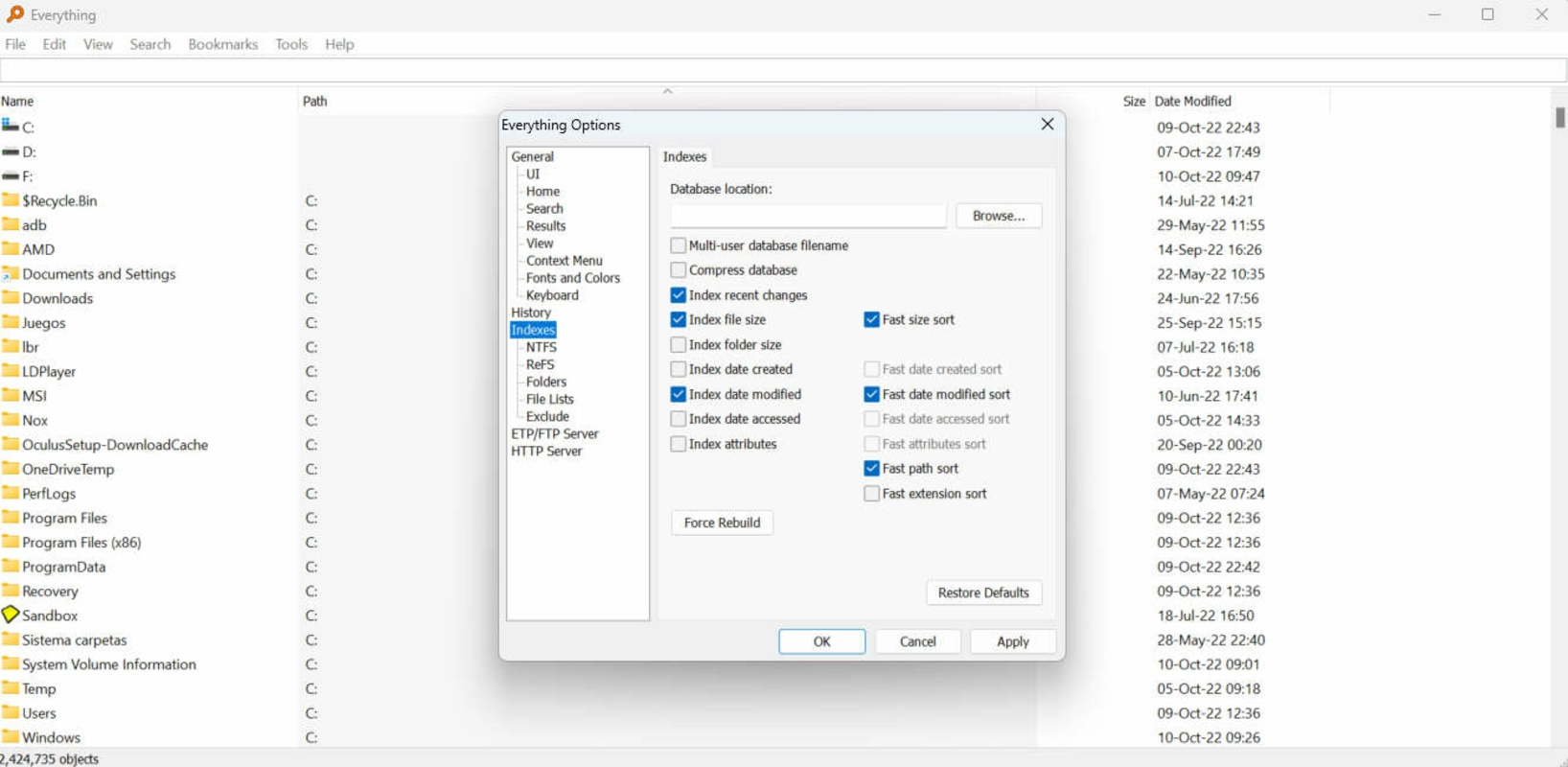
Task: Click the Documents and Settings shortcut icon
Action: coord(11,273)
